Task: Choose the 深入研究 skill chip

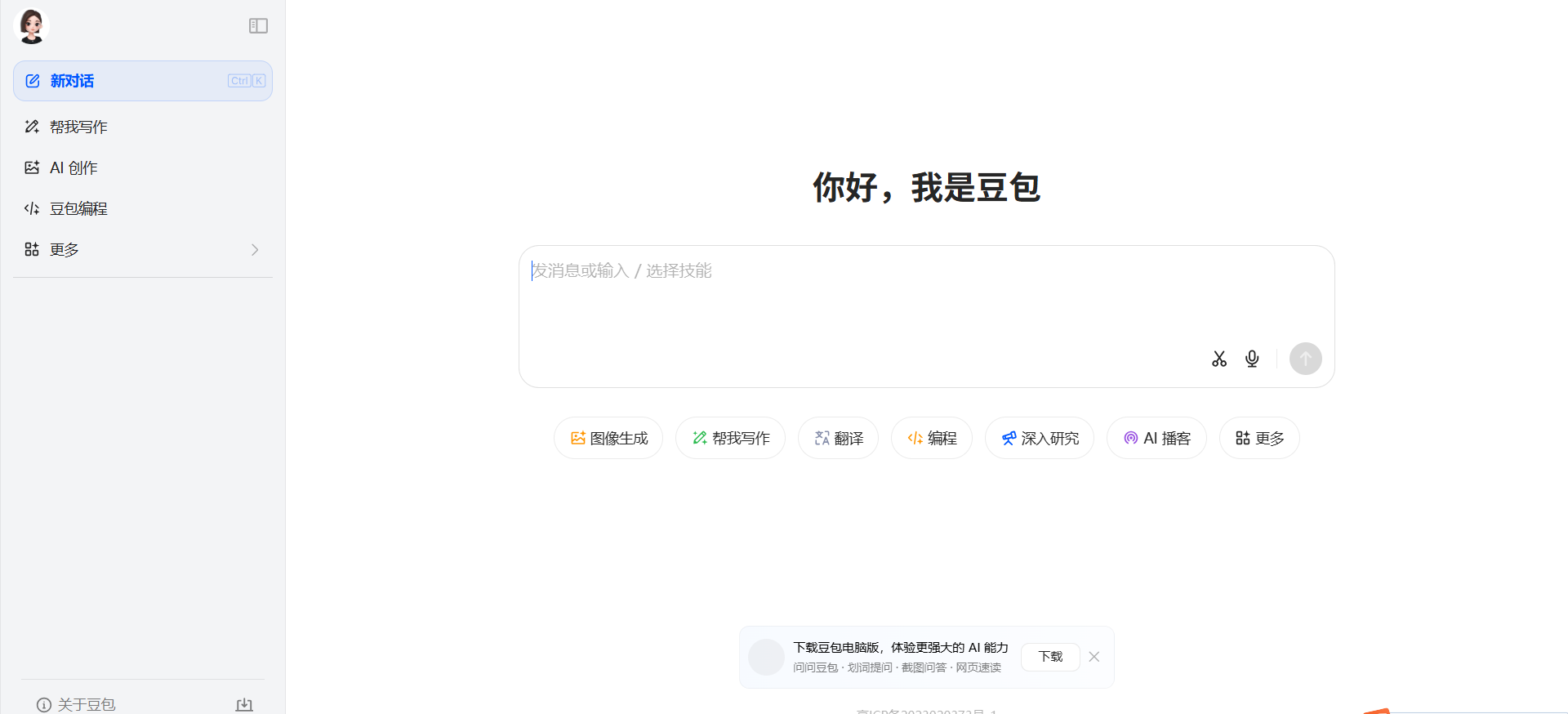Action: point(1040,439)
